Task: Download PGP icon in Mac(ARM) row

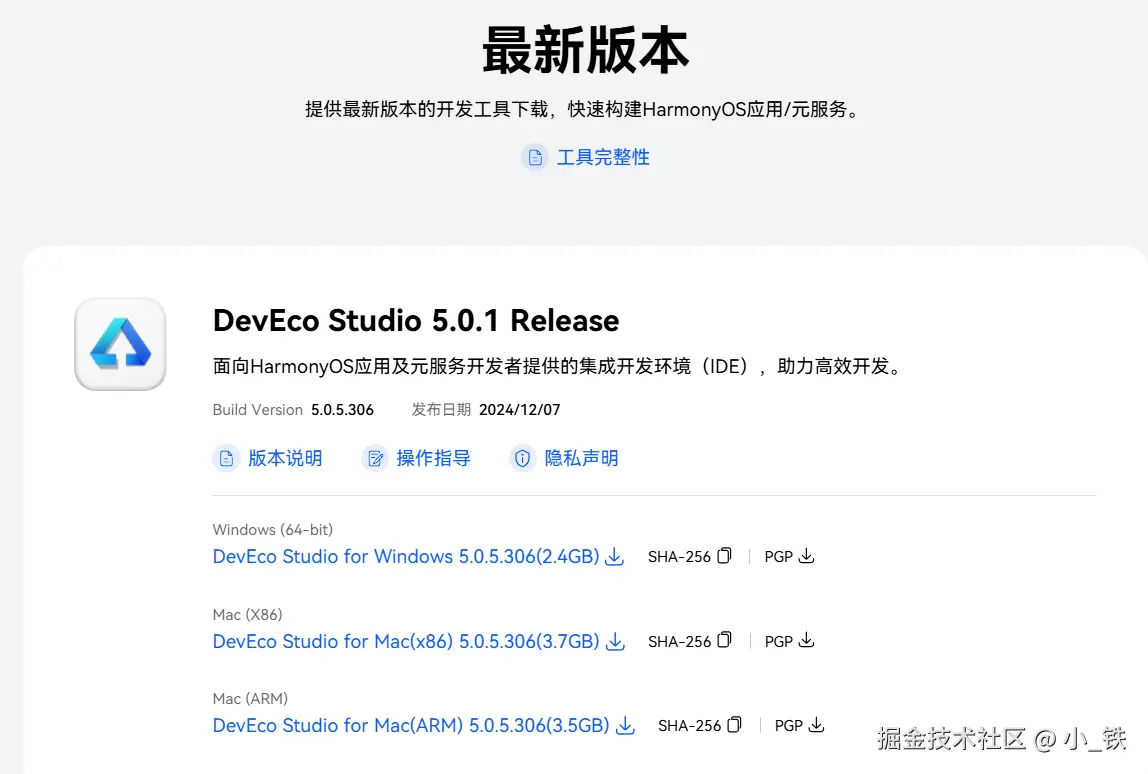Action: tap(816, 725)
